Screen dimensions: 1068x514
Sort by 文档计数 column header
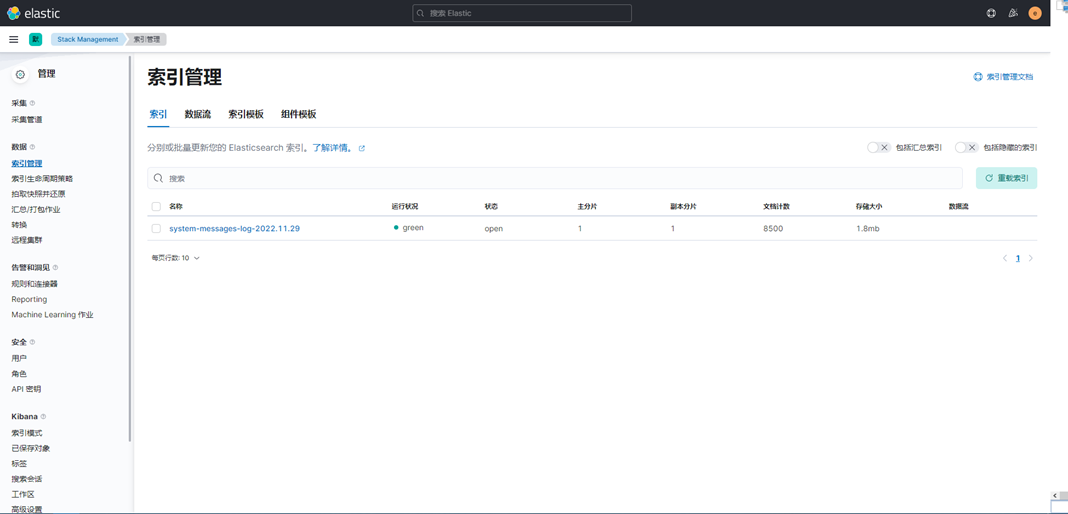(776, 206)
